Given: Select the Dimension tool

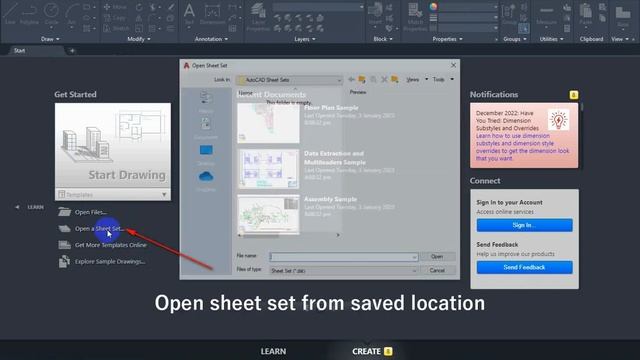Looking at the screenshot, I should [212, 15].
